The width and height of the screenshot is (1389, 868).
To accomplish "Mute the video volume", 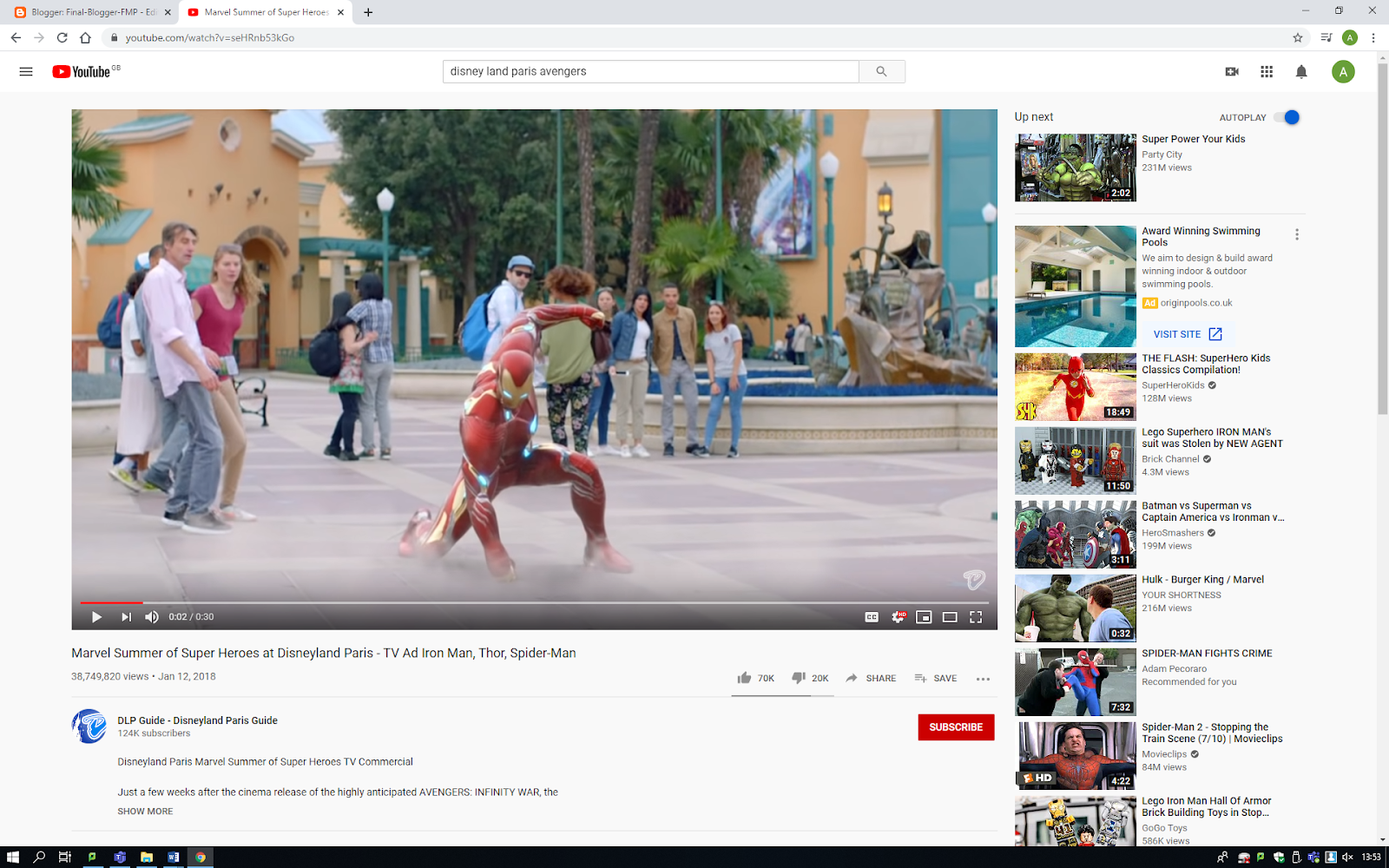I will pyautogui.click(x=152, y=617).
